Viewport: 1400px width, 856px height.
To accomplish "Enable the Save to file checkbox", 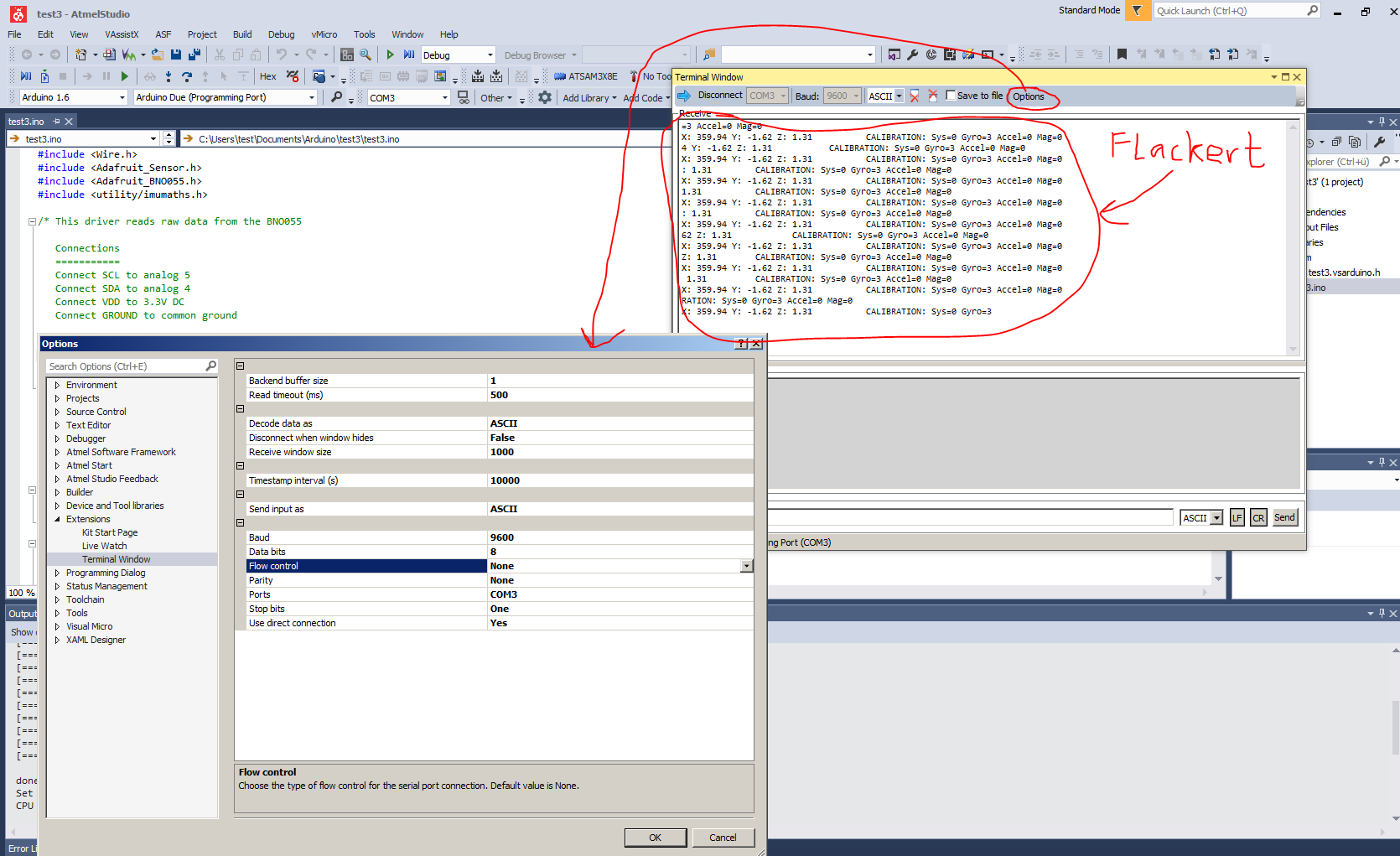I will coord(951,96).
